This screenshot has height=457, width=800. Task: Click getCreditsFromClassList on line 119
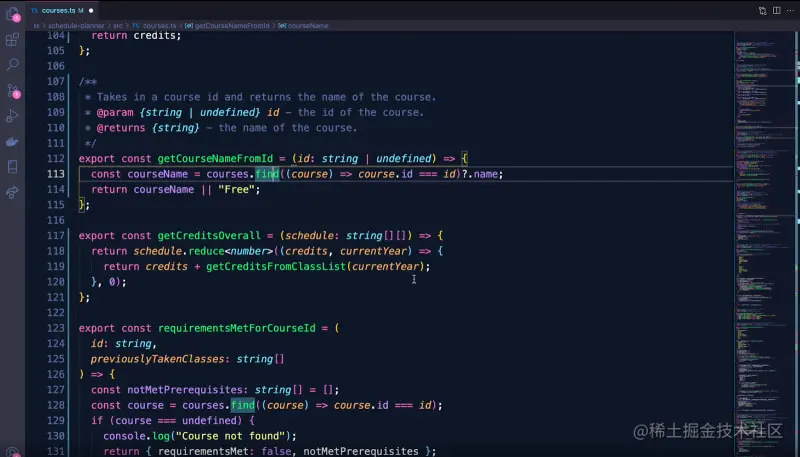pos(276,266)
